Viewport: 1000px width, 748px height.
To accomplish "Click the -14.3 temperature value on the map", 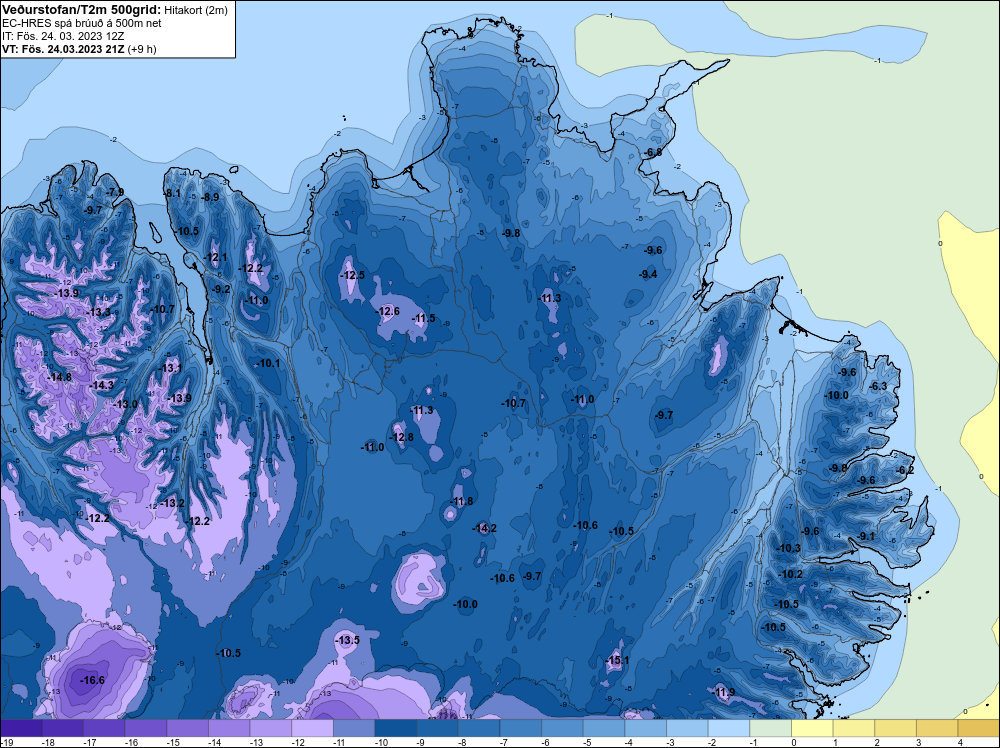I will 101,385.
